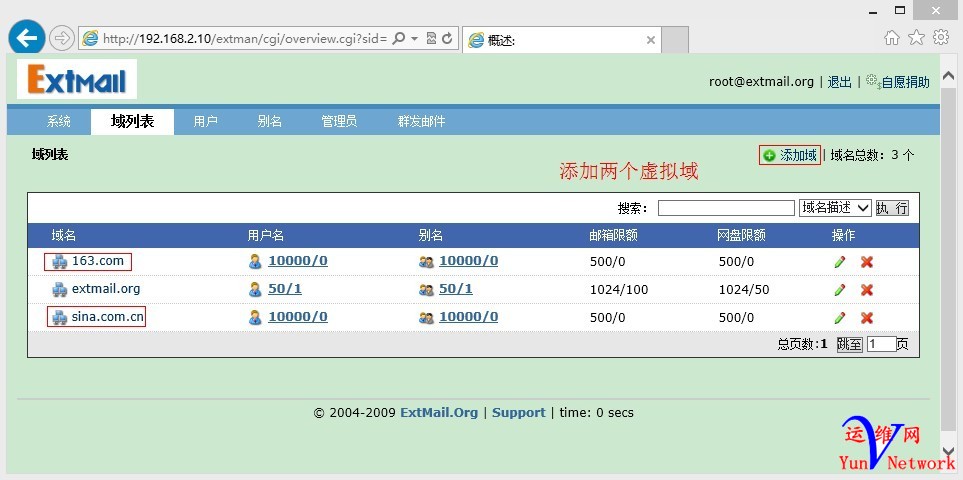
Task: Close the 概述 browser tab
Action: click(651, 41)
